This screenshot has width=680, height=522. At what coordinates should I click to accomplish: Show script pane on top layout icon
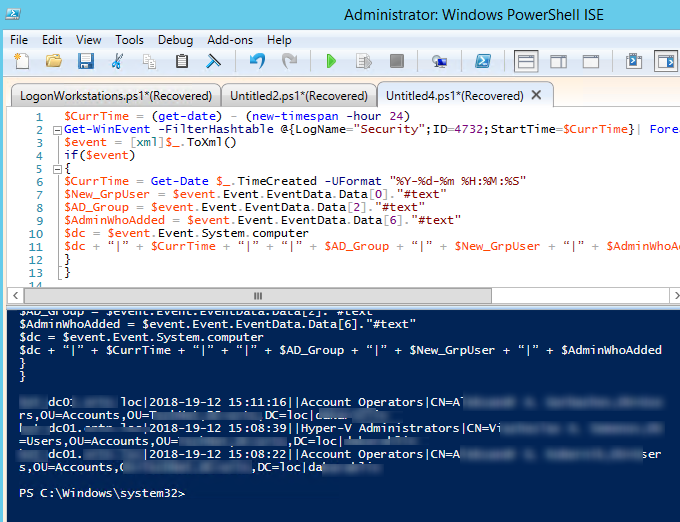[x=526, y=61]
